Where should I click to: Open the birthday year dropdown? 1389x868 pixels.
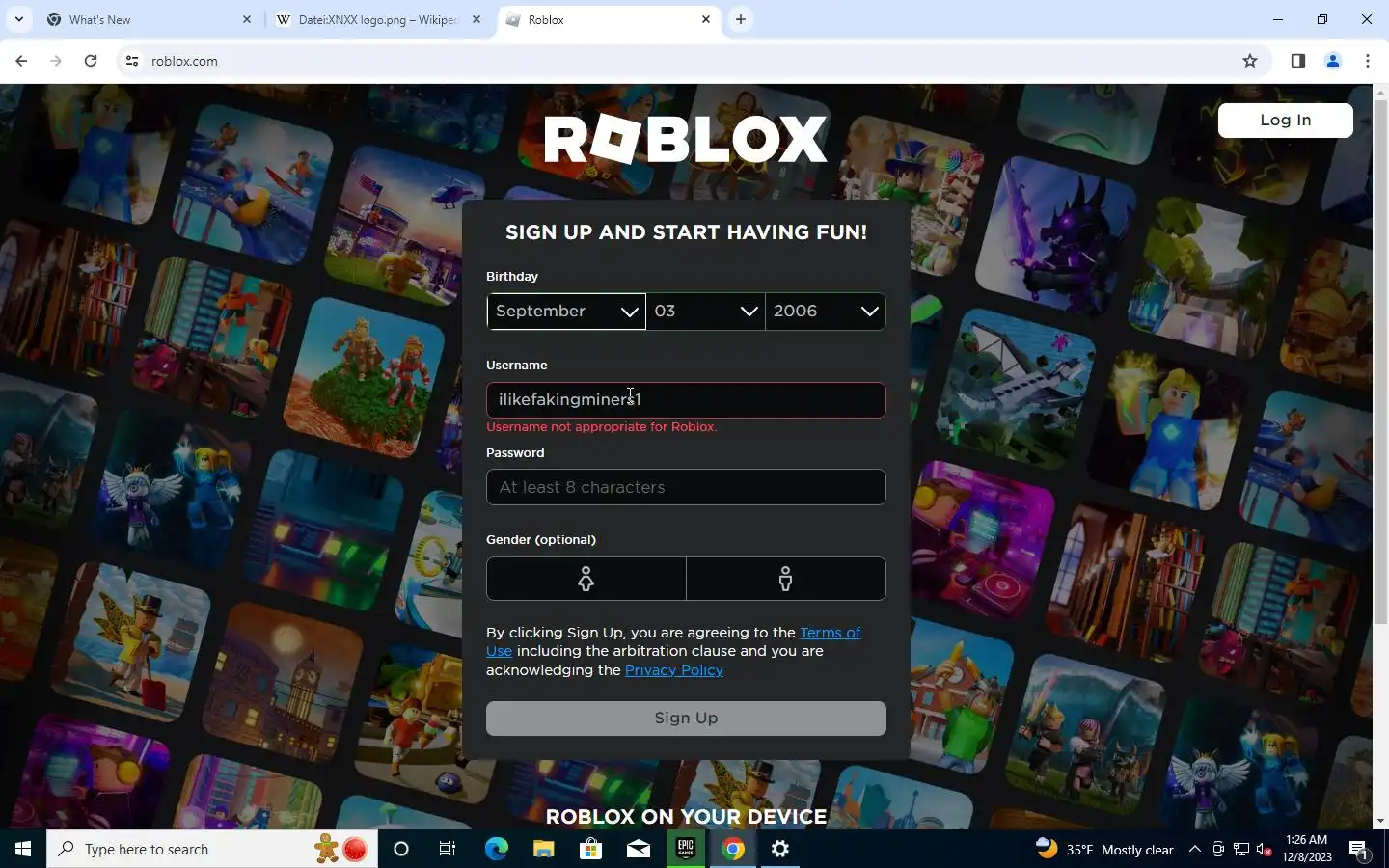click(826, 312)
